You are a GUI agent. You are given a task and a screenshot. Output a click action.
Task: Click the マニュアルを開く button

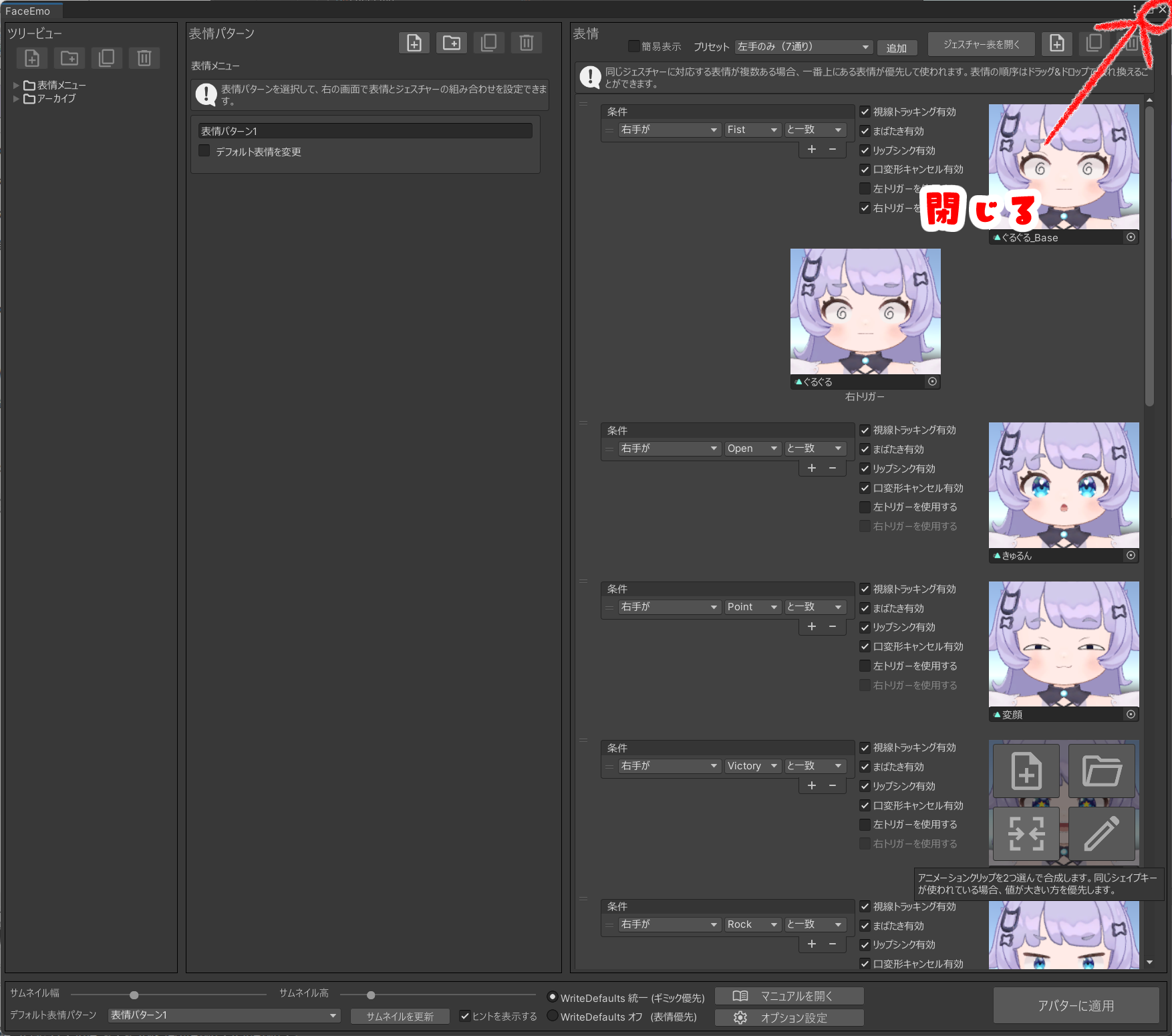[x=789, y=996]
